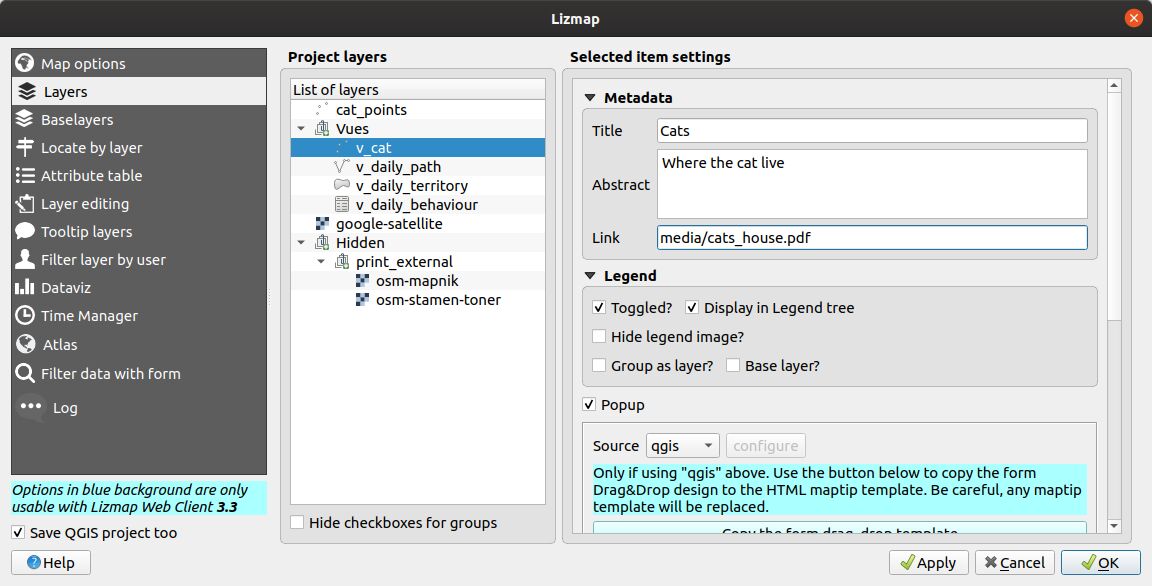
Task: Click the Locate by layer signpost icon
Action: pyautogui.click(x=25, y=147)
